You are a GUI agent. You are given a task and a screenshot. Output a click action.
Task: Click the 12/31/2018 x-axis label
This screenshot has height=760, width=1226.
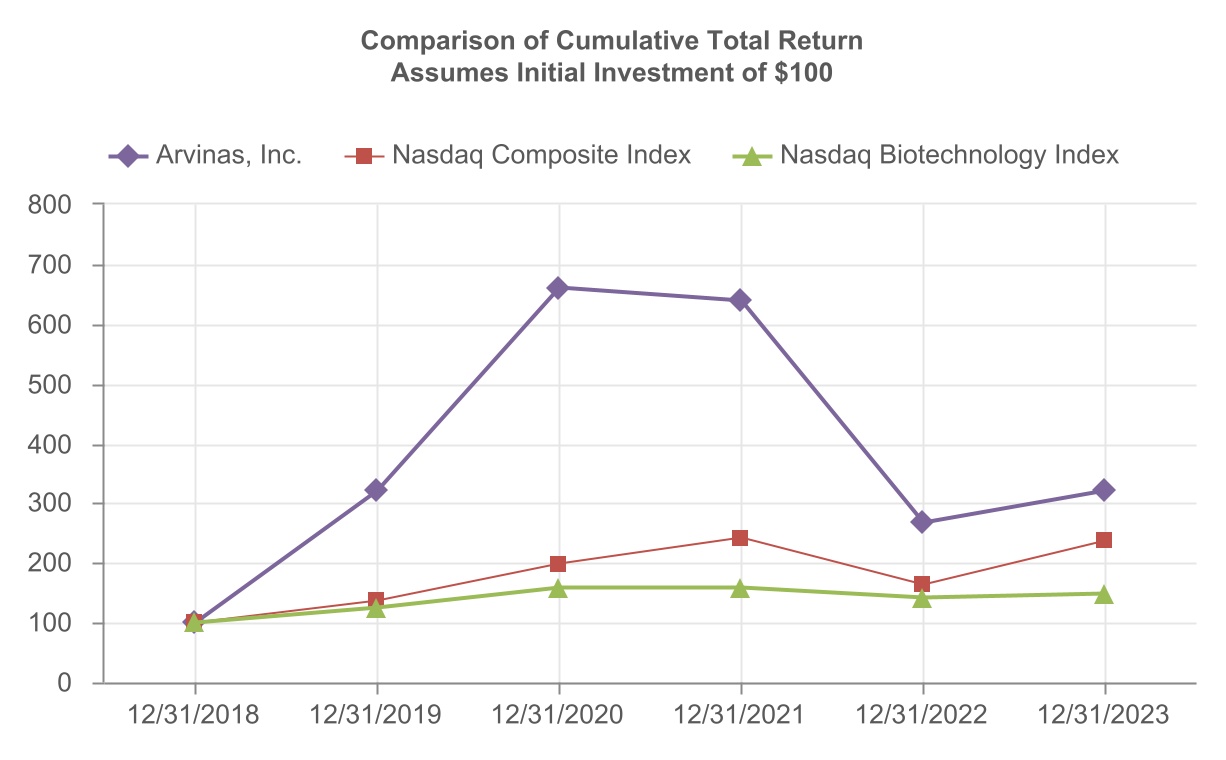[x=195, y=716]
